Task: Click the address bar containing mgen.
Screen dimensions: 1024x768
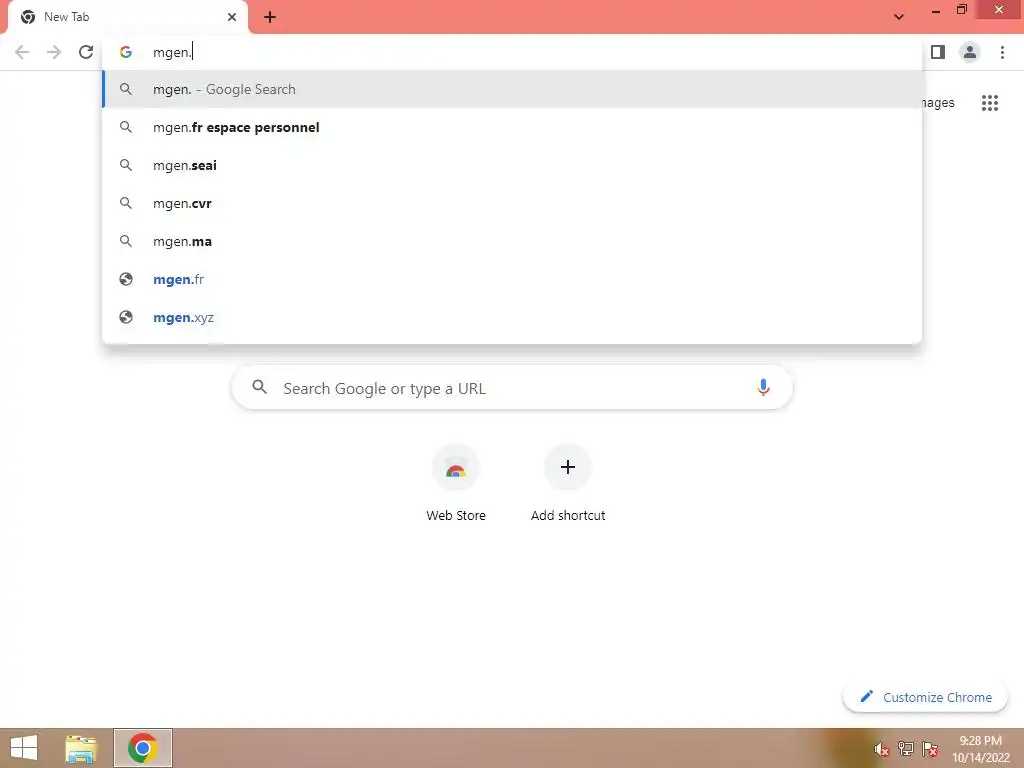Action: tap(512, 52)
